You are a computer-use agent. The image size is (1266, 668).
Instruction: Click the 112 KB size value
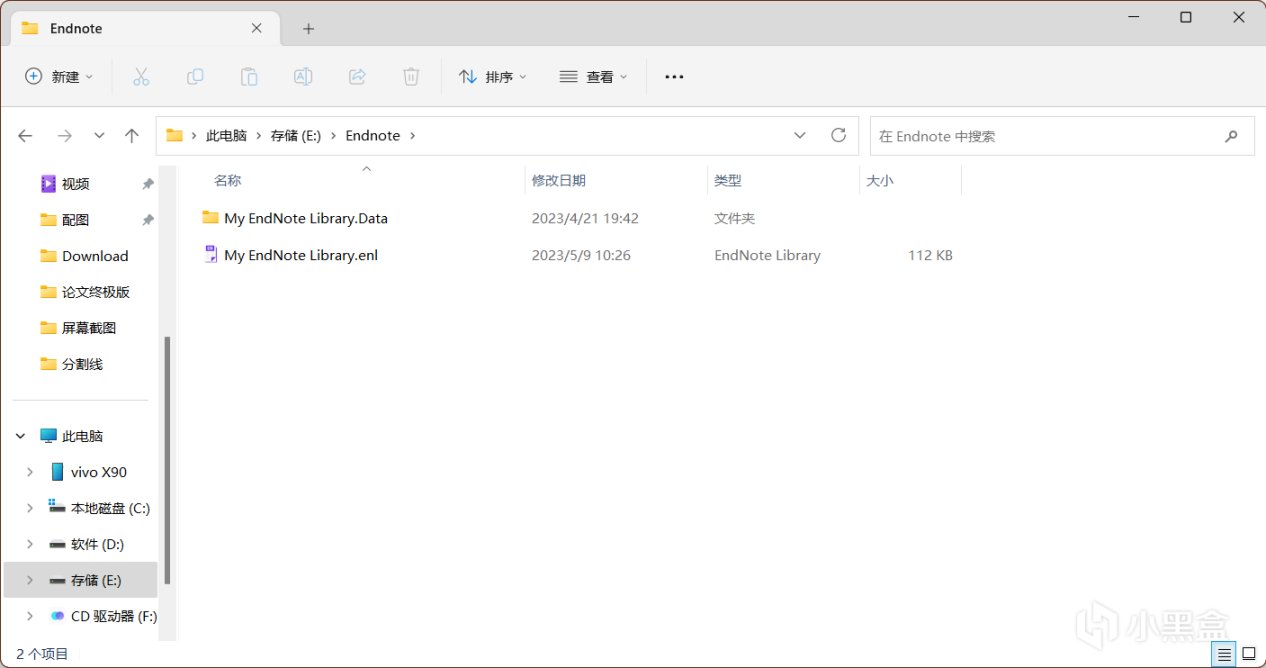[x=930, y=255]
